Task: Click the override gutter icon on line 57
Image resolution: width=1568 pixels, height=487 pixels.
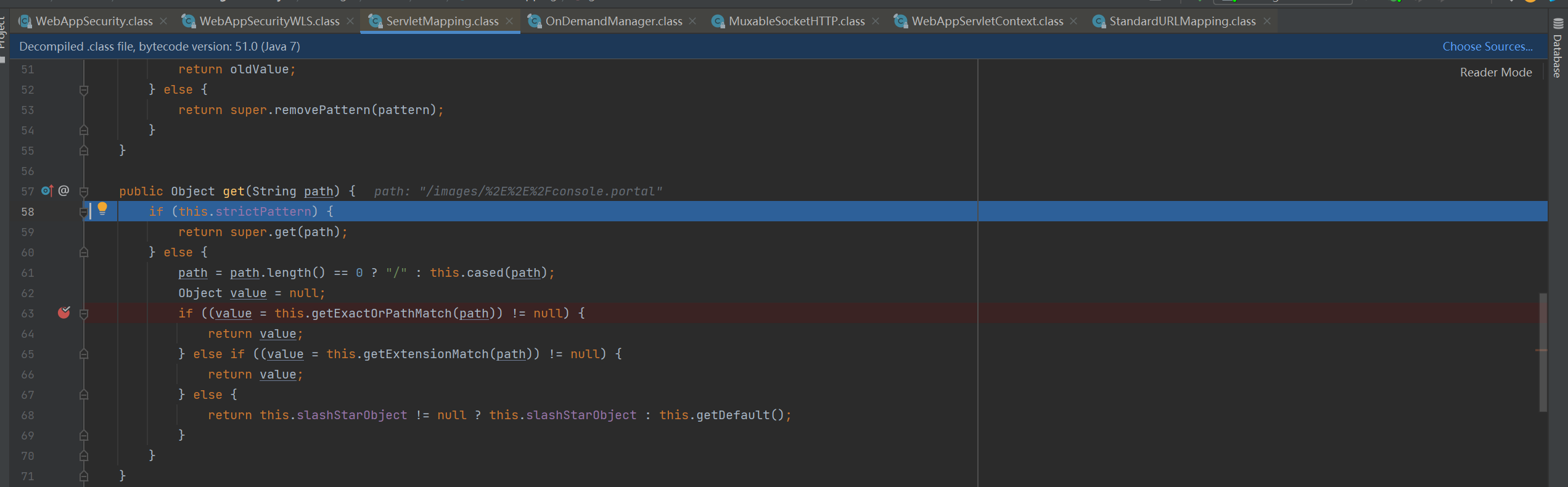Action: point(47,191)
